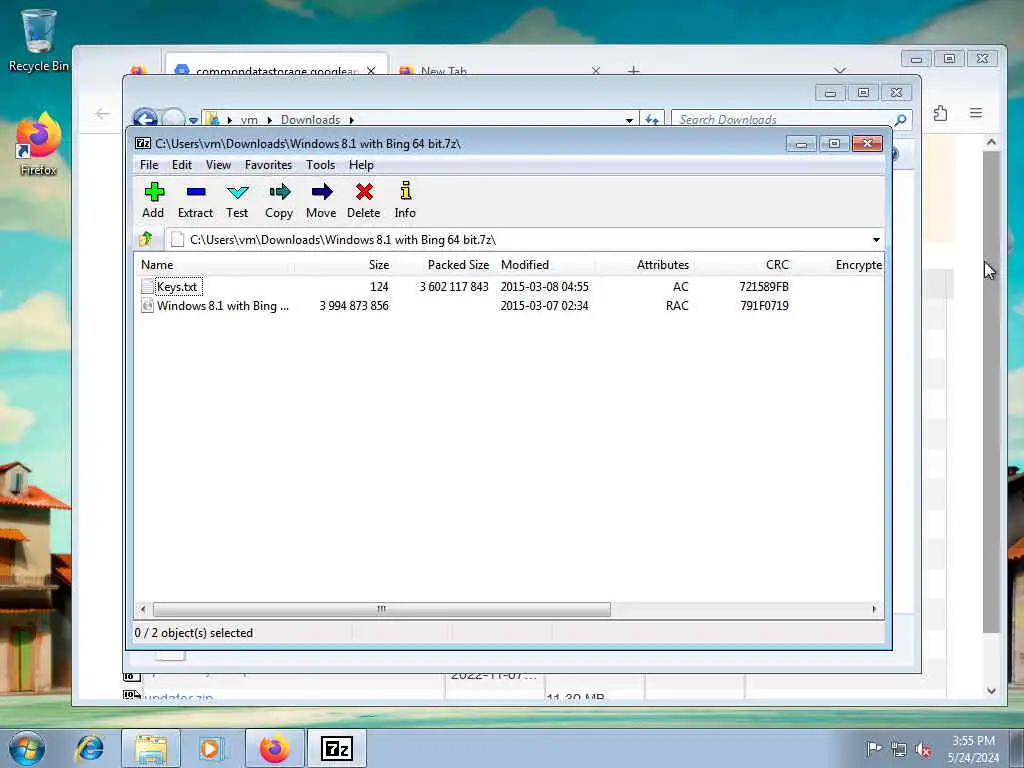Click the modified date 2015-03-07 02:34

(x=544, y=306)
